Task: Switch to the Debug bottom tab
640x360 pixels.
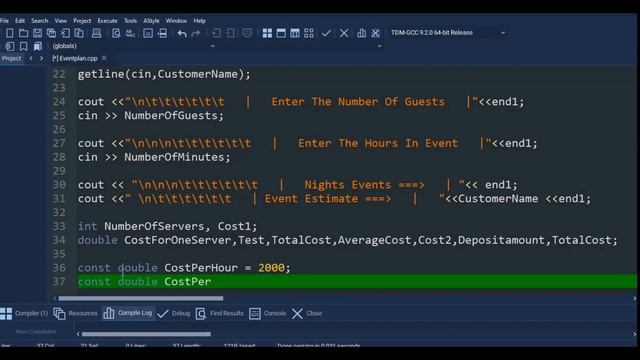Action: (x=174, y=313)
